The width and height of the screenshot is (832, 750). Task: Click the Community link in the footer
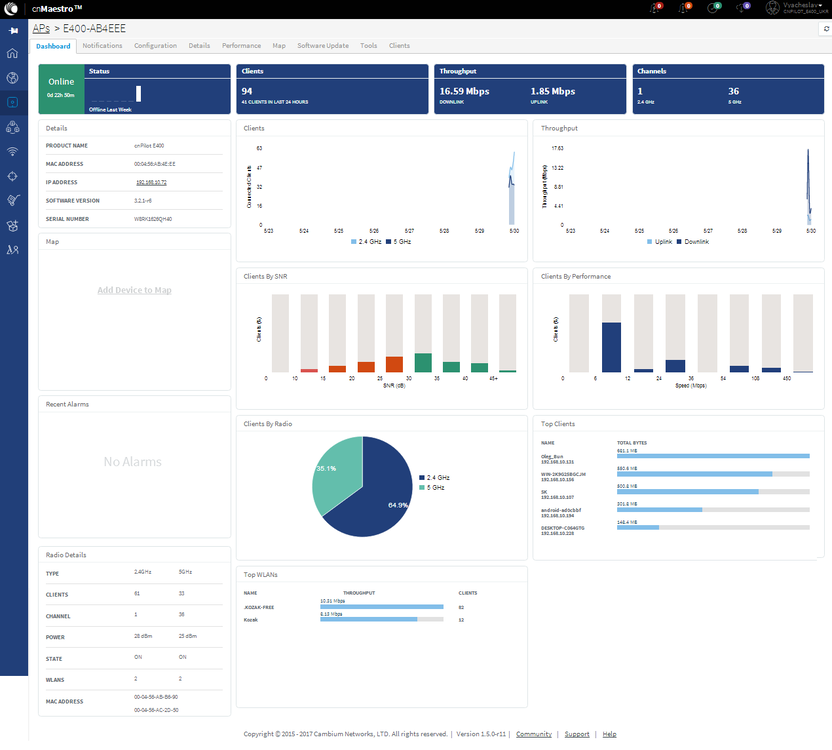[533, 734]
